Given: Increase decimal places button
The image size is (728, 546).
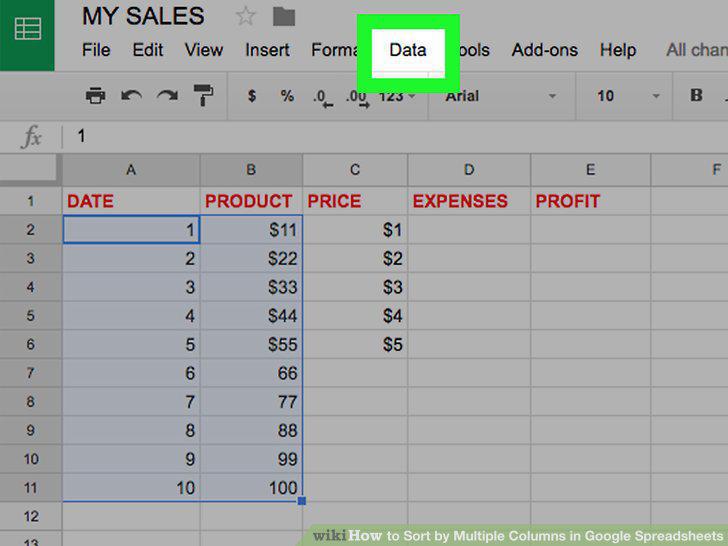Looking at the screenshot, I should [x=358, y=98].
